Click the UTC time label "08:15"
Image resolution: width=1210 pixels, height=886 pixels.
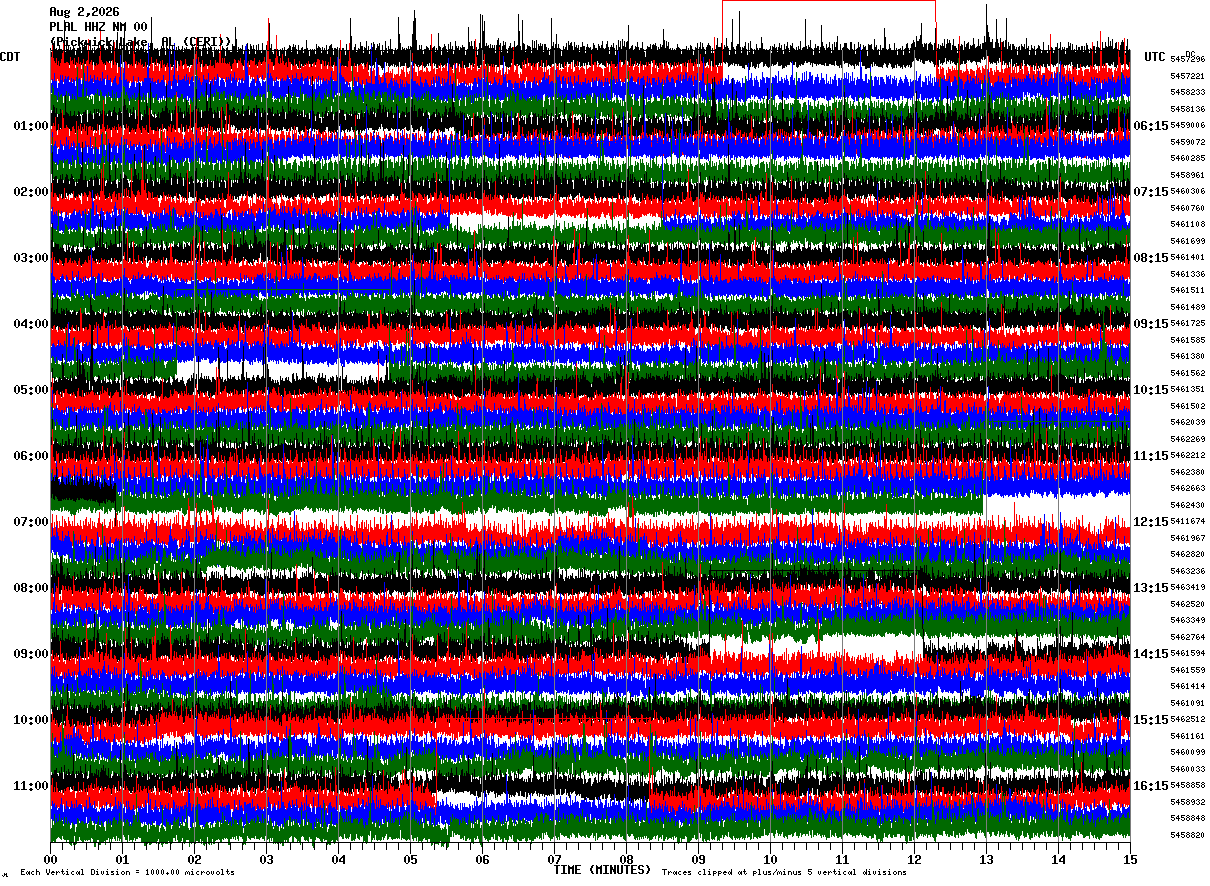1151,258
